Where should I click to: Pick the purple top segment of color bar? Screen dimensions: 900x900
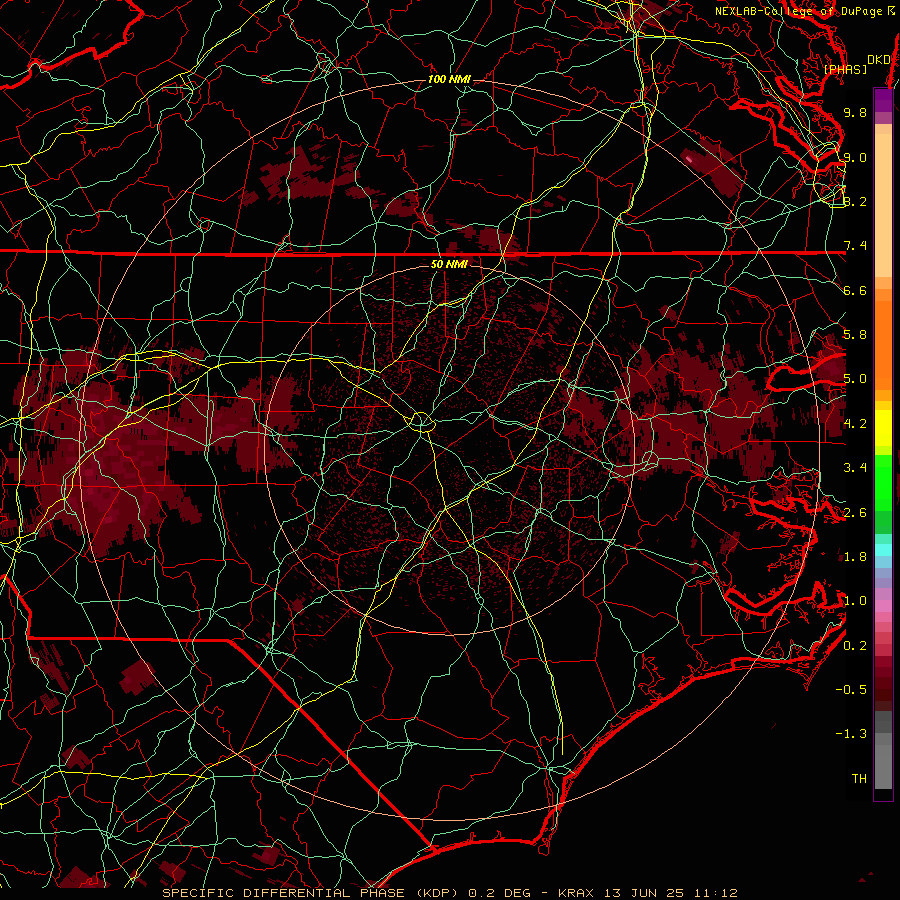pos(883,100)
